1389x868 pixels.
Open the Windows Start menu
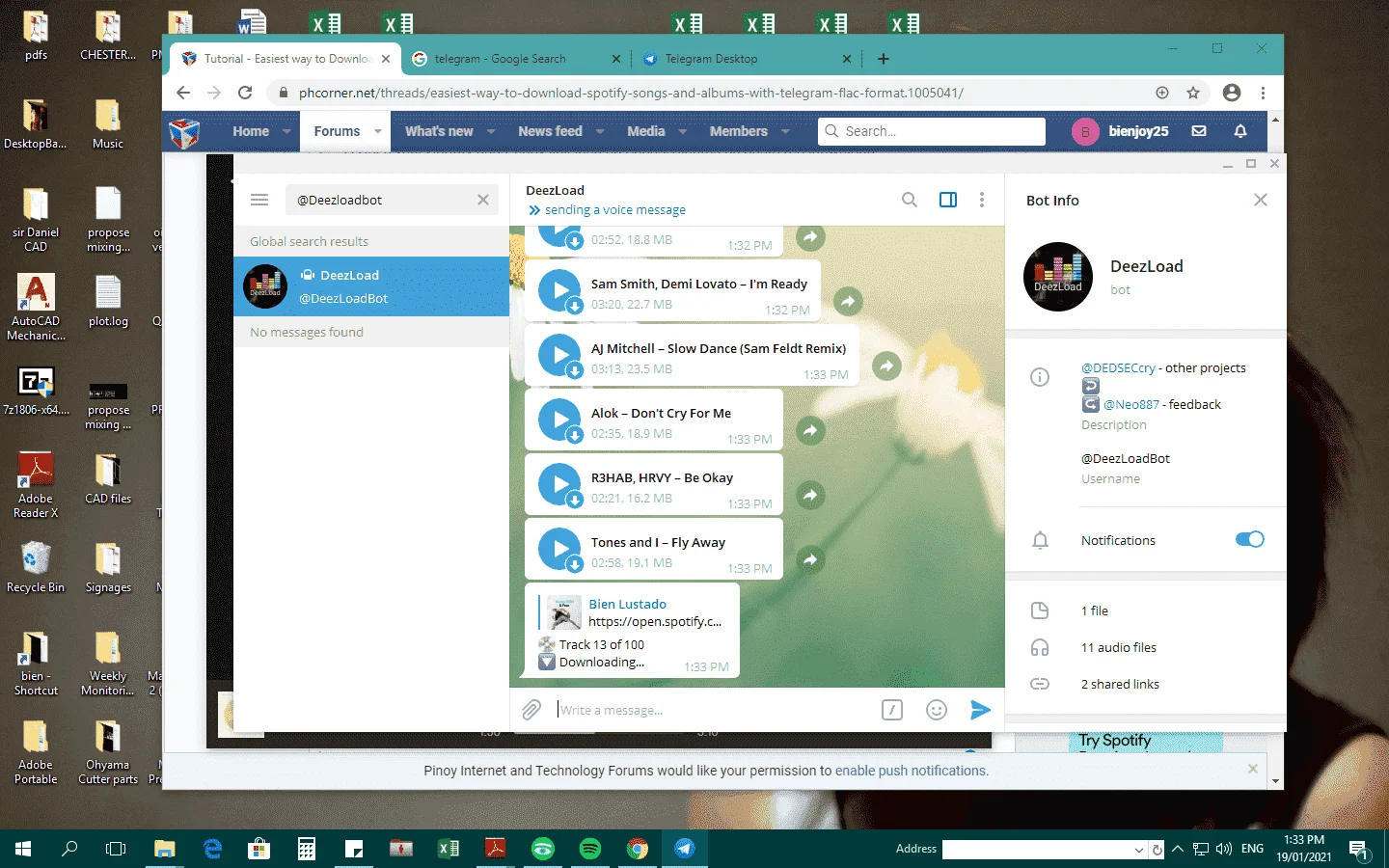tap(23, 849)
